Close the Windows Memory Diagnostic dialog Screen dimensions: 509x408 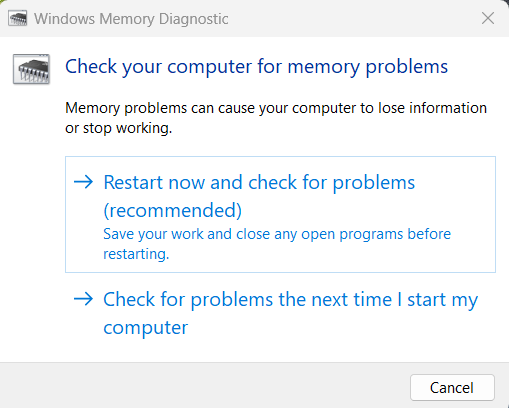(x=488, y=18)
